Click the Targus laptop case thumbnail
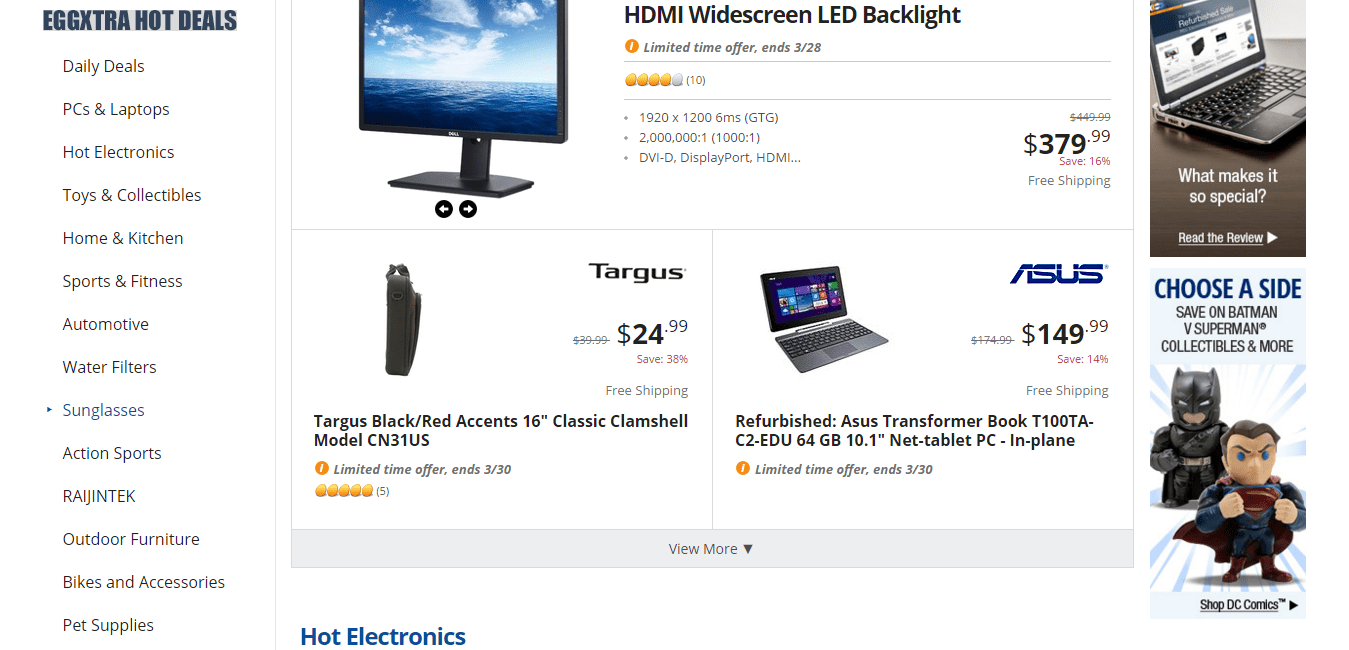This screenshot has height=650, width=1349. (400, 320)
